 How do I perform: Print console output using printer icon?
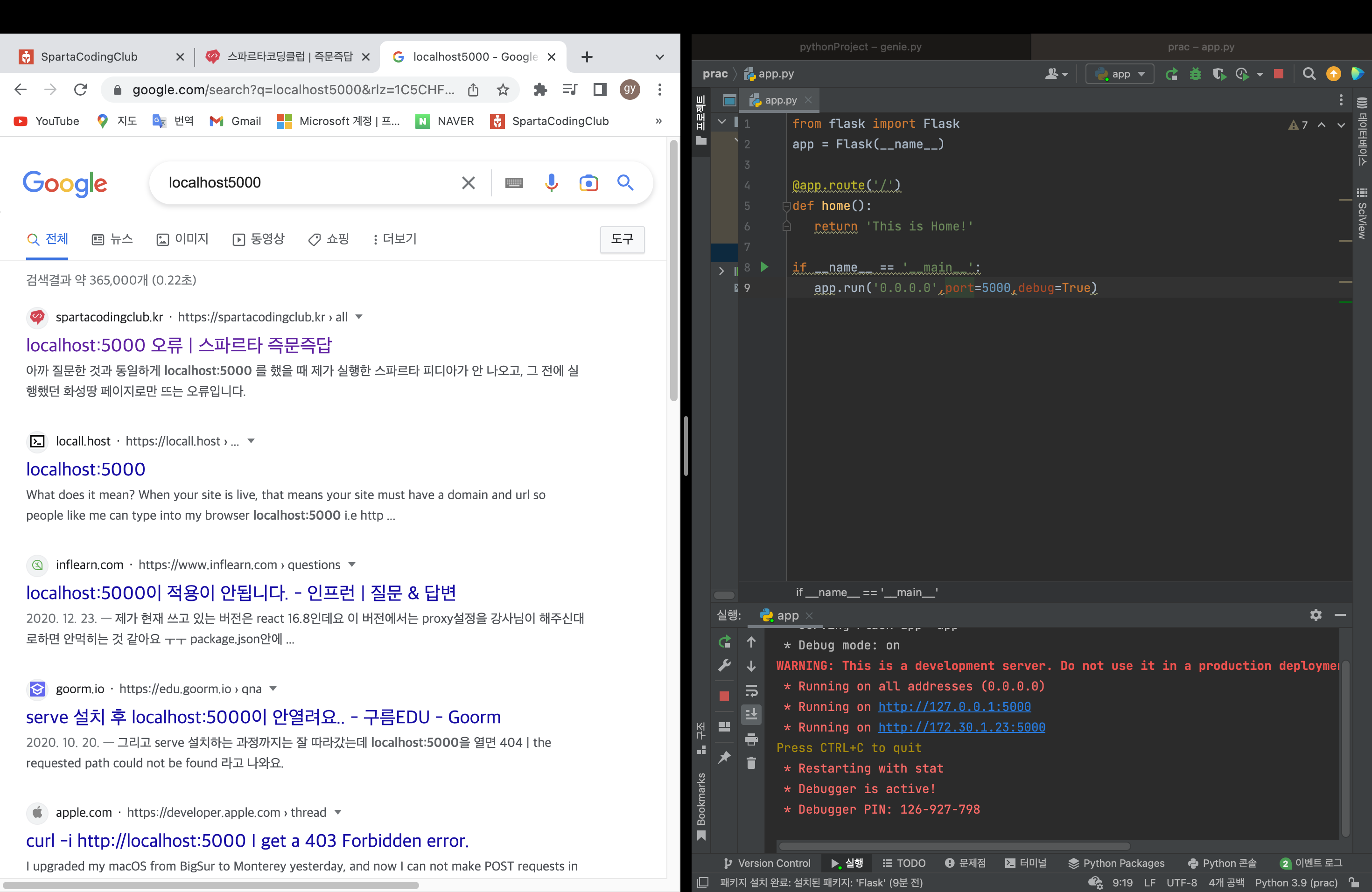(x=751, y=739)
